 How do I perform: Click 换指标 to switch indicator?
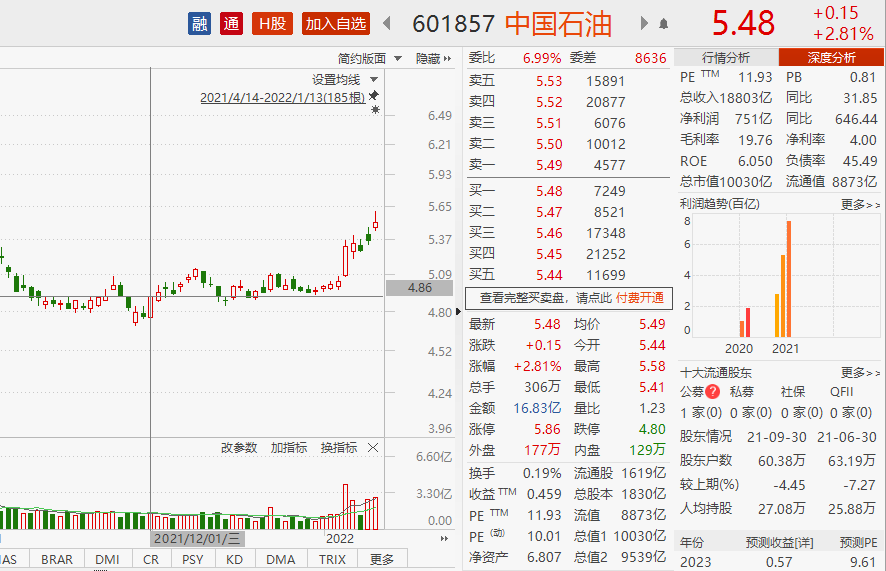click(x=339, y=448)
